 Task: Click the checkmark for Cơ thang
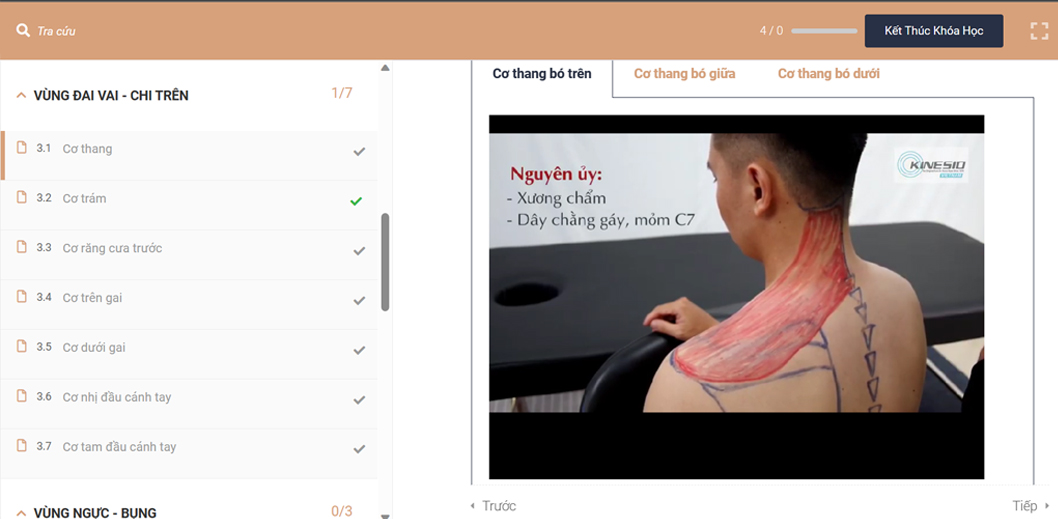tap(359, 151)
